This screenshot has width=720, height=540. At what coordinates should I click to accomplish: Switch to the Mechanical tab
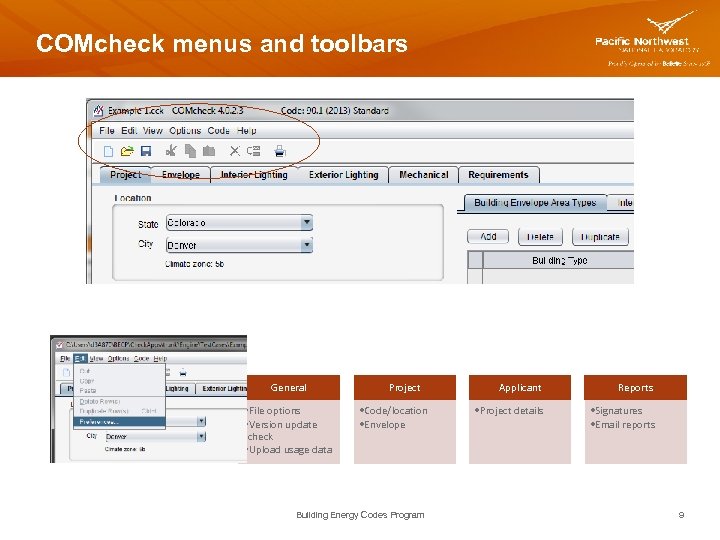coord(423,175)
